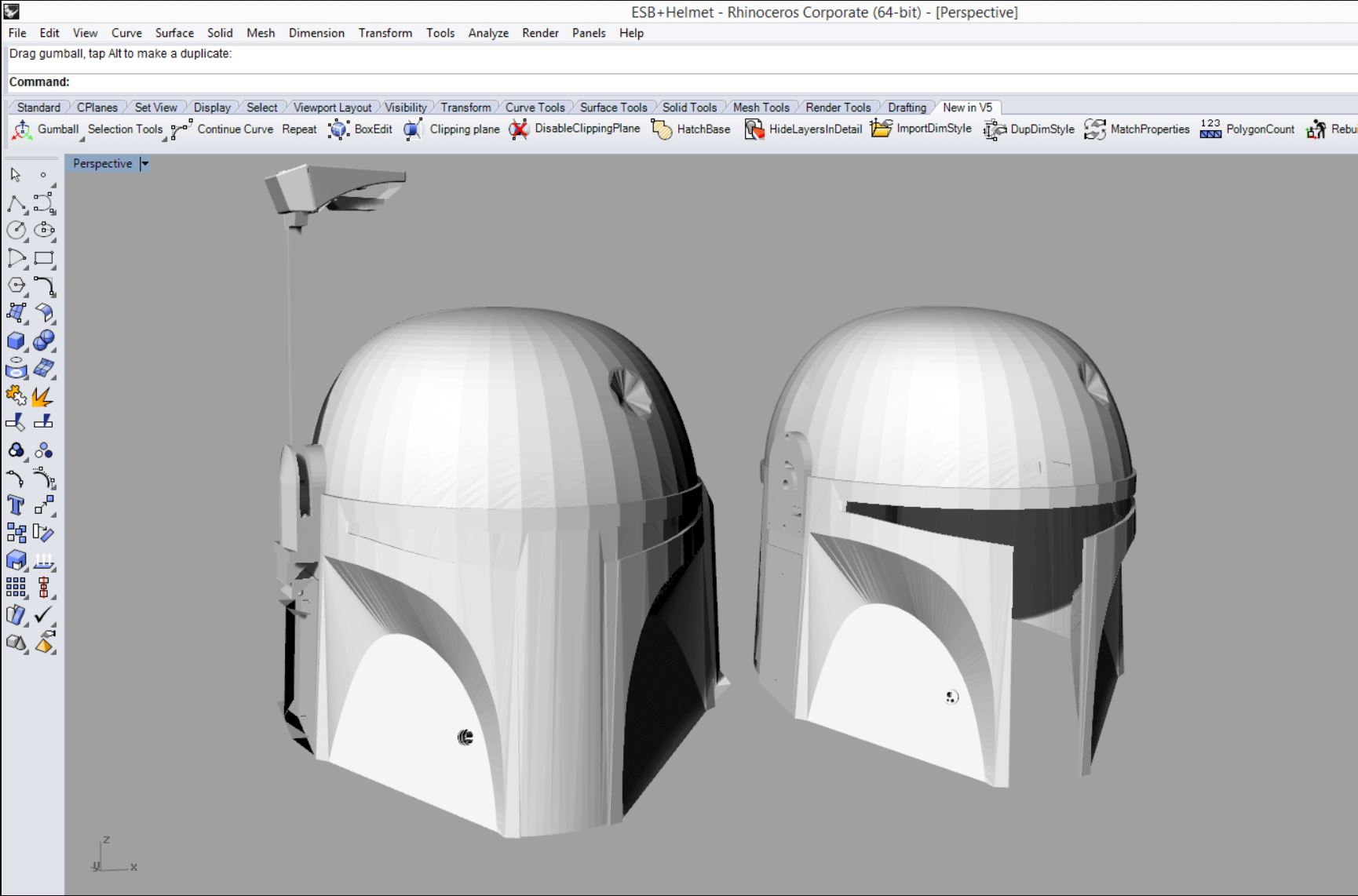1358x896 pixels.
Task: Open the Mesh menu
Action: 261,33
